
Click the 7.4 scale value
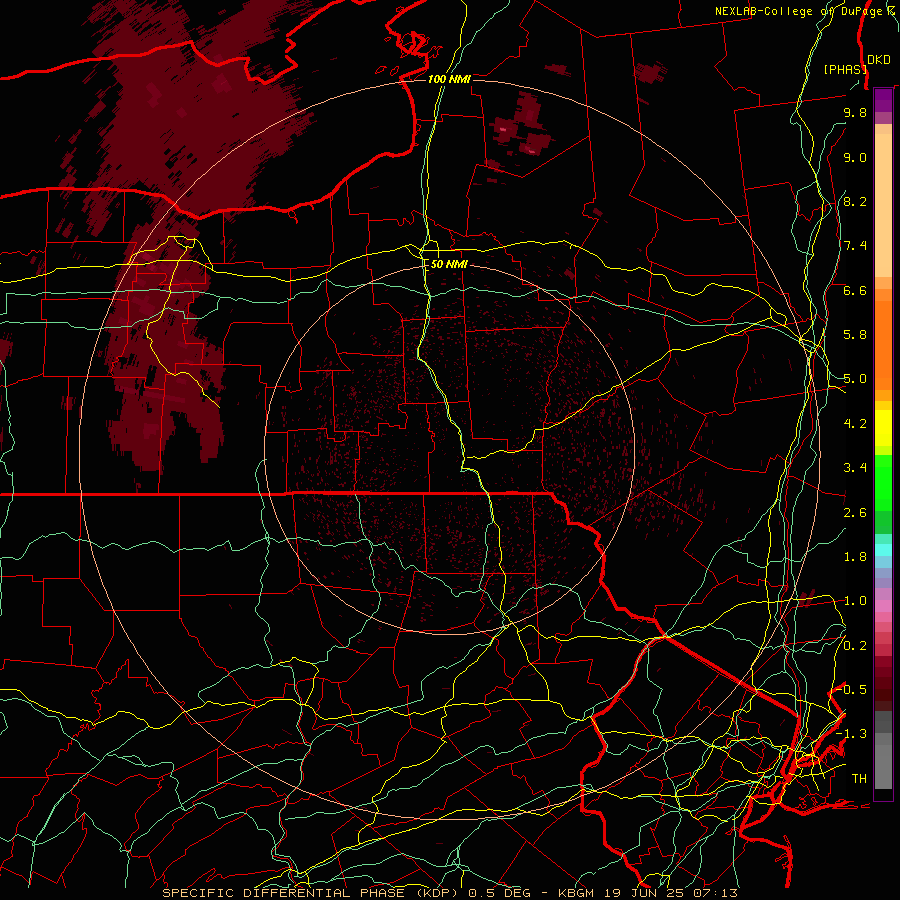[855, 246]
